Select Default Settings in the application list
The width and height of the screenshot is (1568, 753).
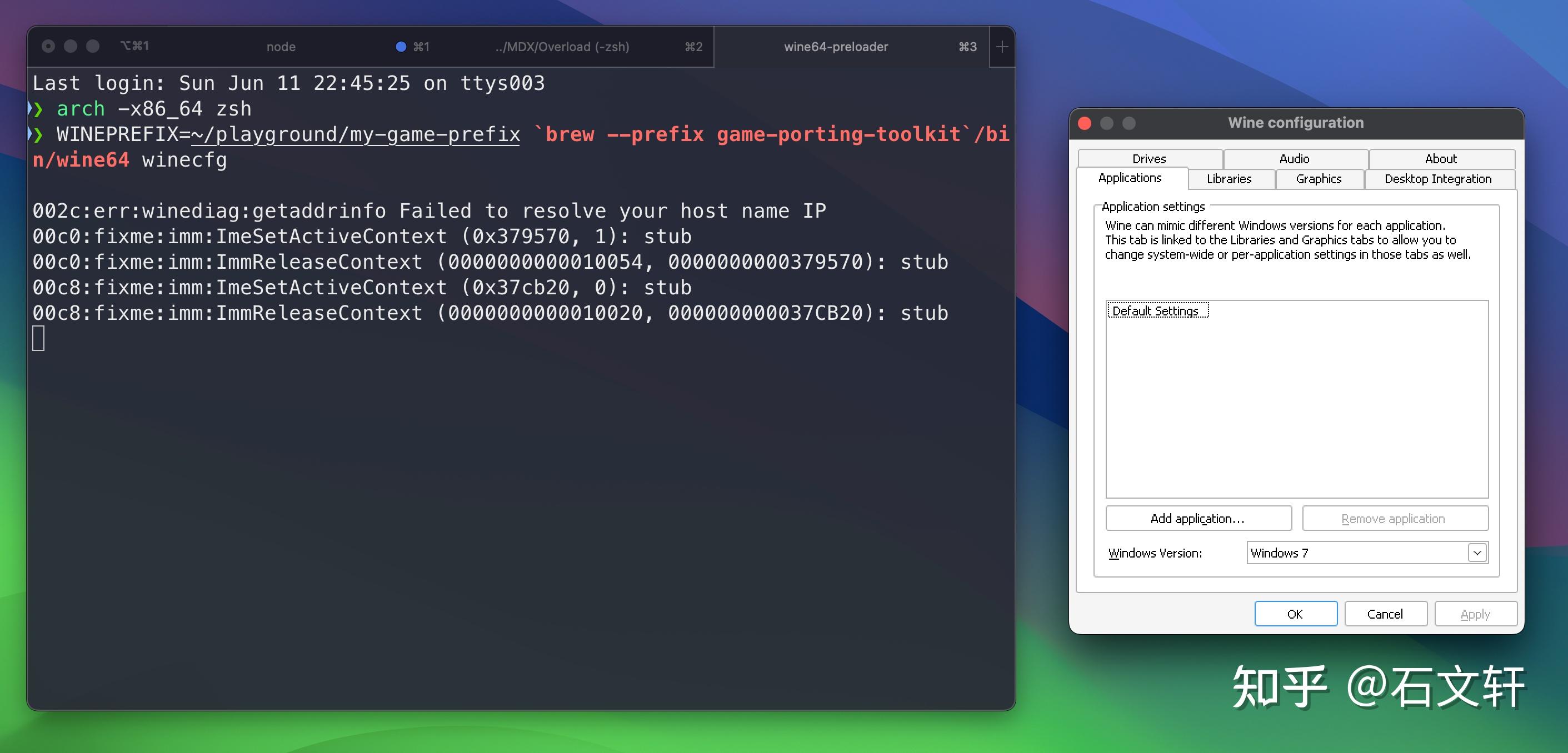1155,311
